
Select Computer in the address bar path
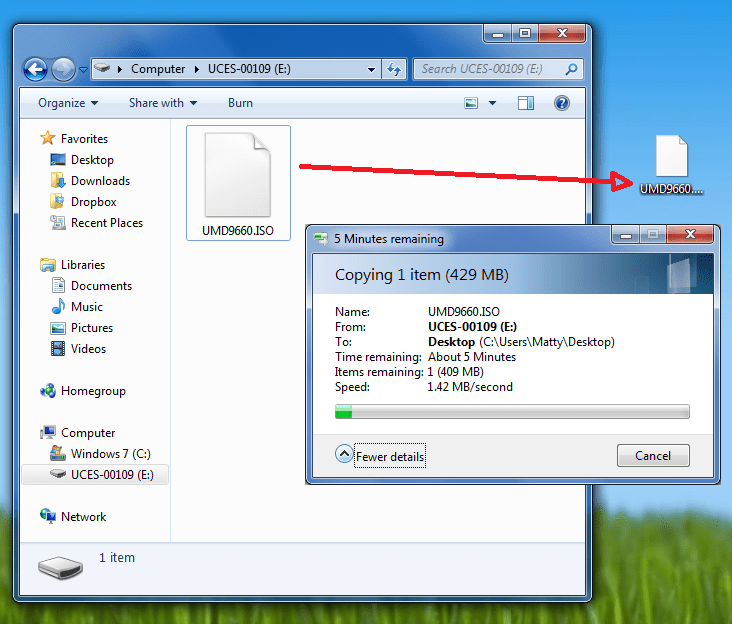click(158, 69)
